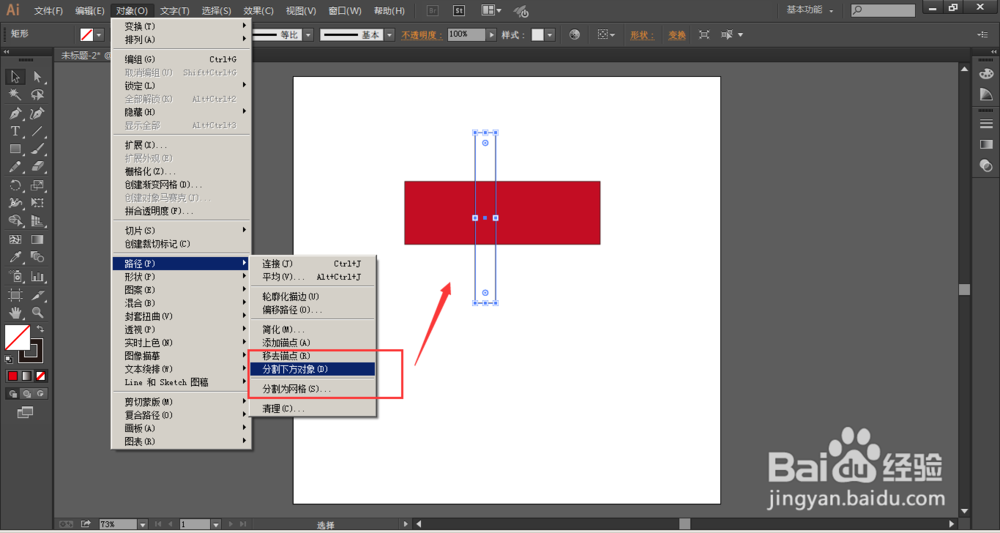Viewport: 1000px width, 533px height.
Task: Click the fill color box in toolbar
Action: [18, 338]
